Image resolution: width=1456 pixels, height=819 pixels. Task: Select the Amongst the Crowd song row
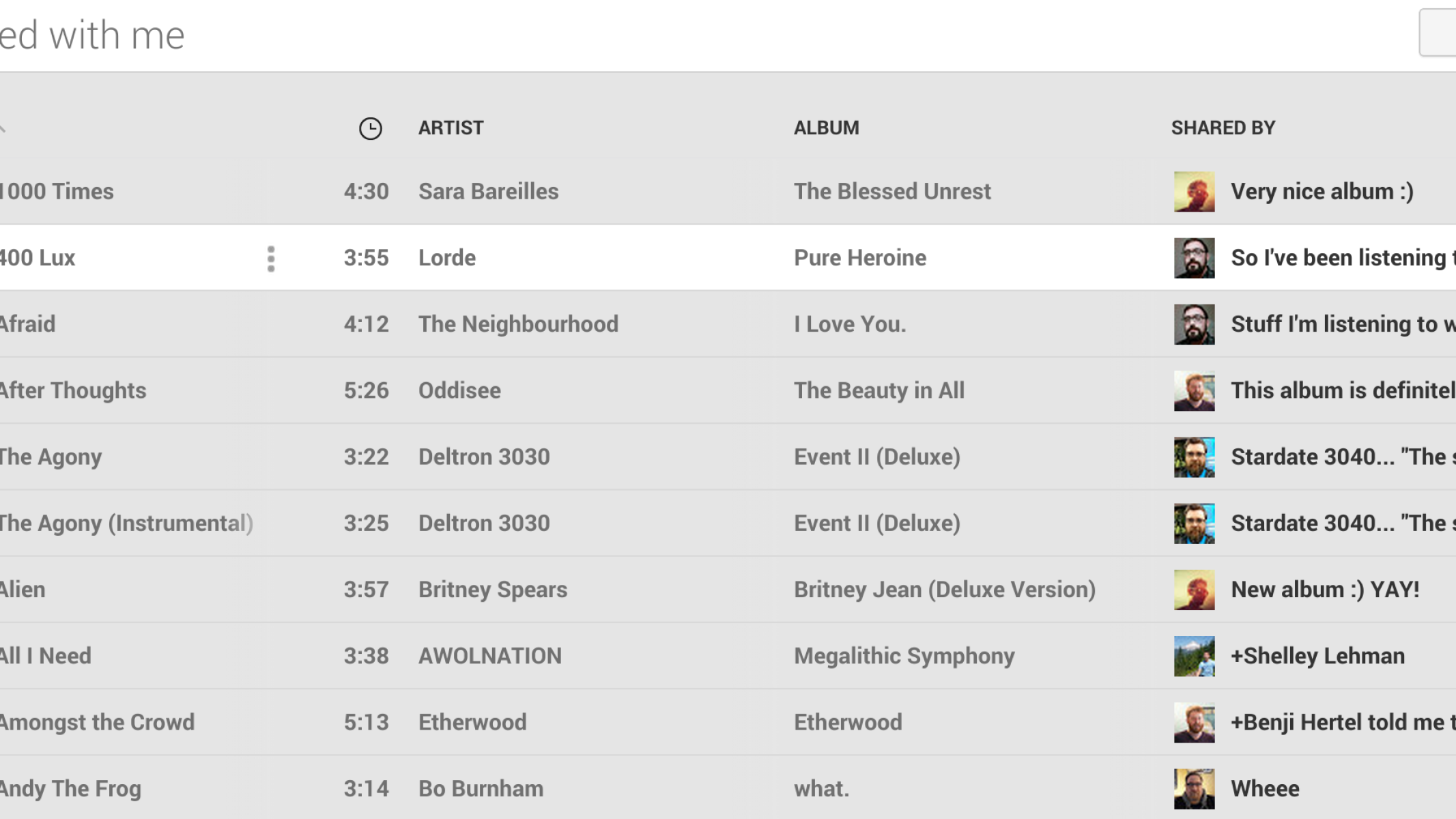click(x=97, y=723)
